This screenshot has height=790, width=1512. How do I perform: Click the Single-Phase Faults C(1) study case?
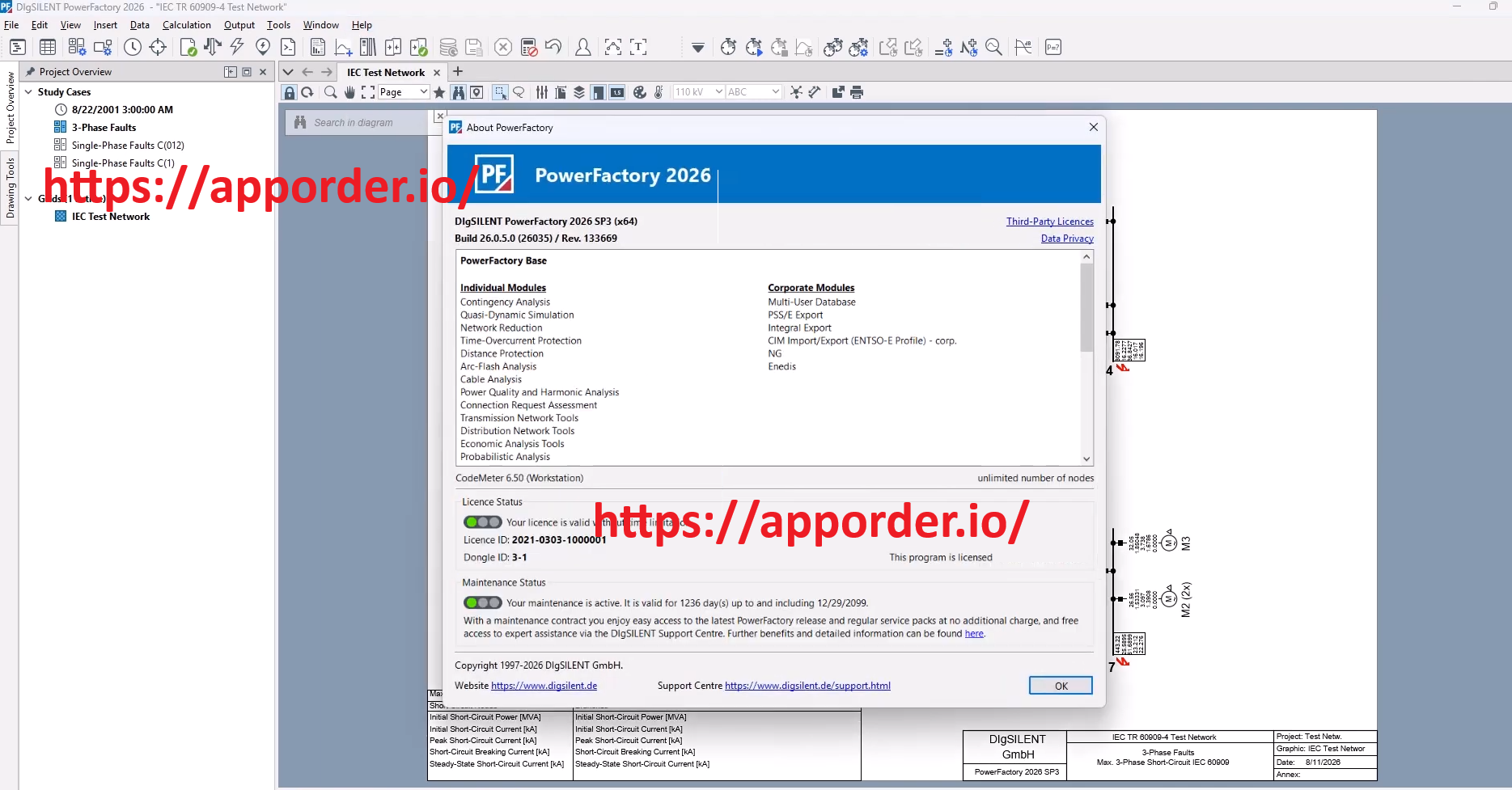pyautogui.click(x=123, y=163)
